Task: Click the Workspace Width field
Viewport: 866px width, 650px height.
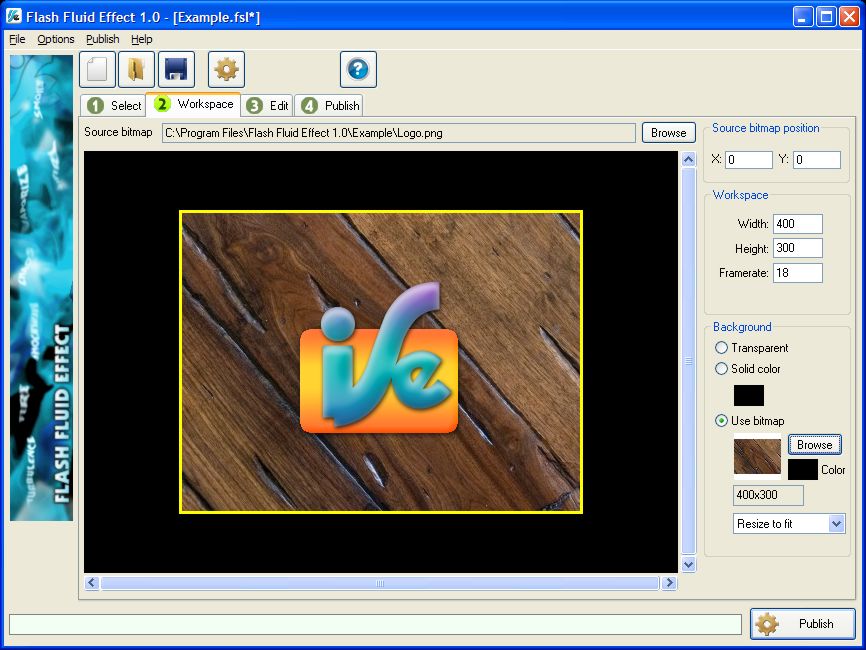Action: click(798, 224)
